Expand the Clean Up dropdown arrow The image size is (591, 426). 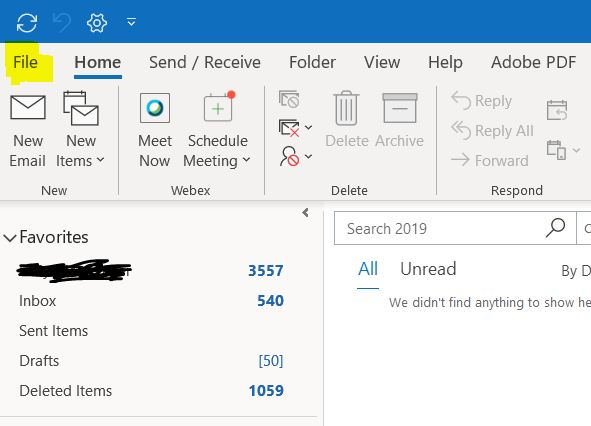(x=308, y=128)
